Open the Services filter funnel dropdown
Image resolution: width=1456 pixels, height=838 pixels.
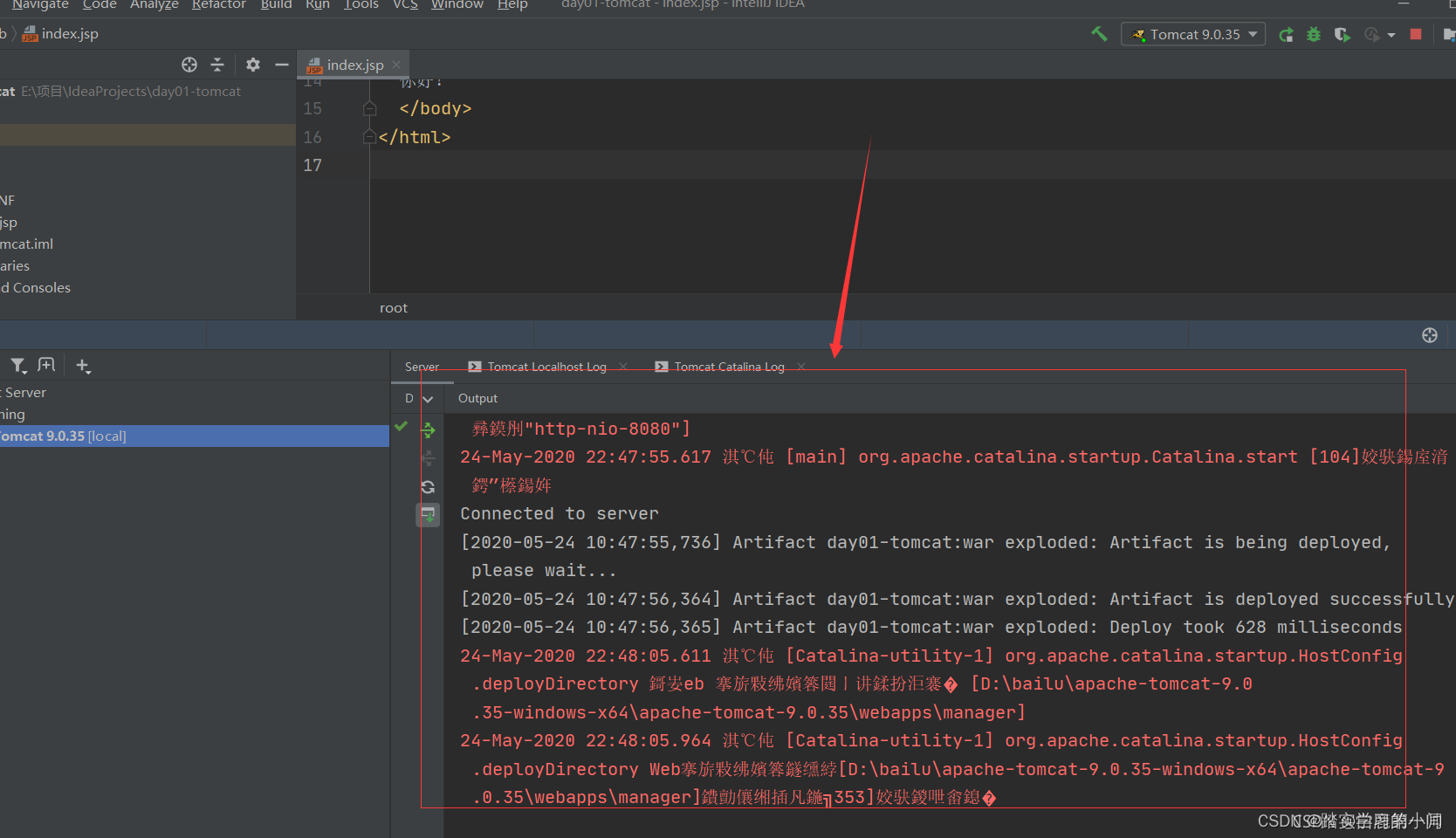[18, 366]
